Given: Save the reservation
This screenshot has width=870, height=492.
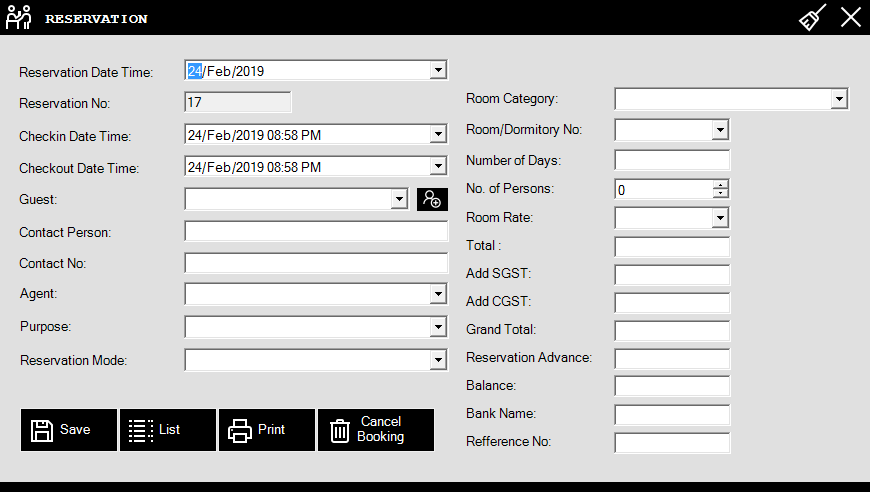Looking at the screenshot, I should pos(69,430).
